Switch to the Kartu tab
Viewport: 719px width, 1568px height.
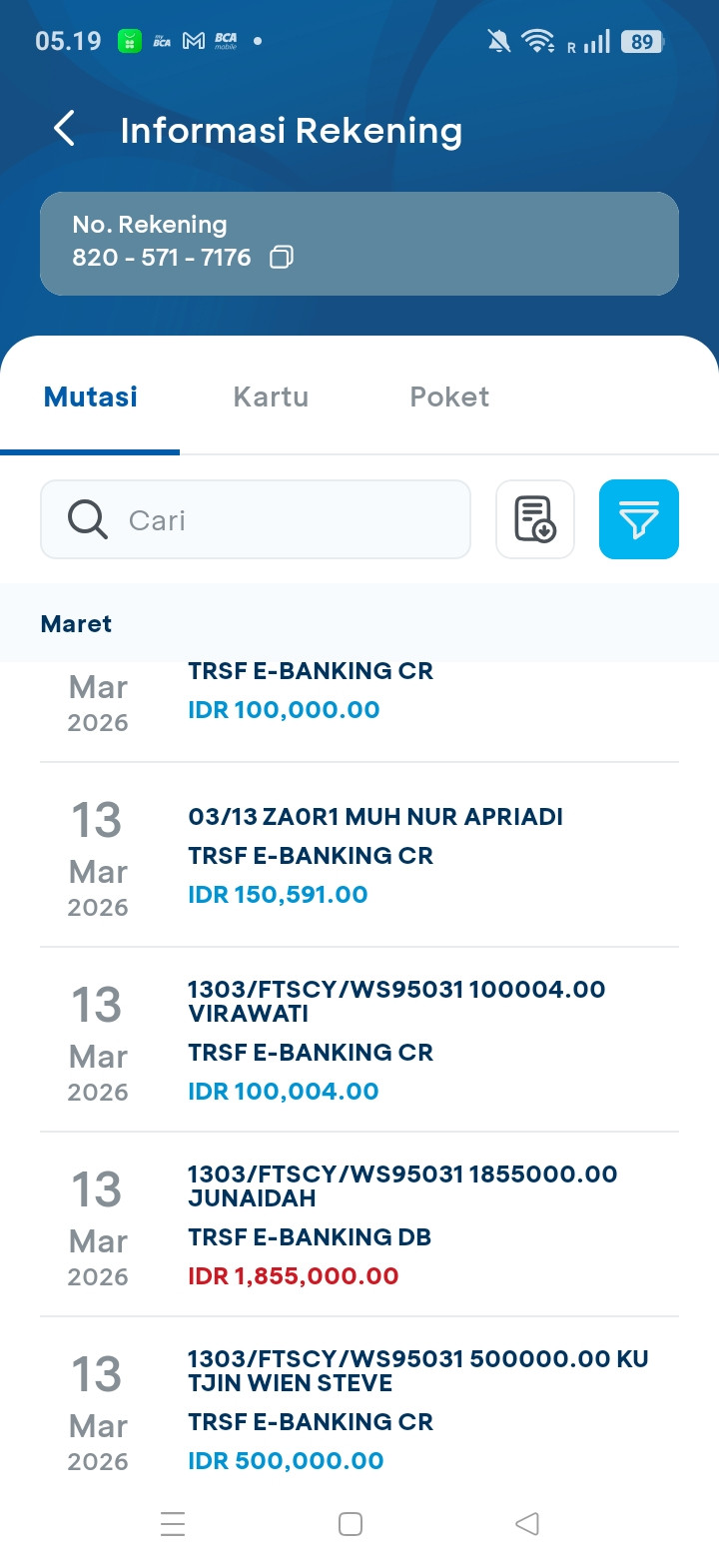271,396
